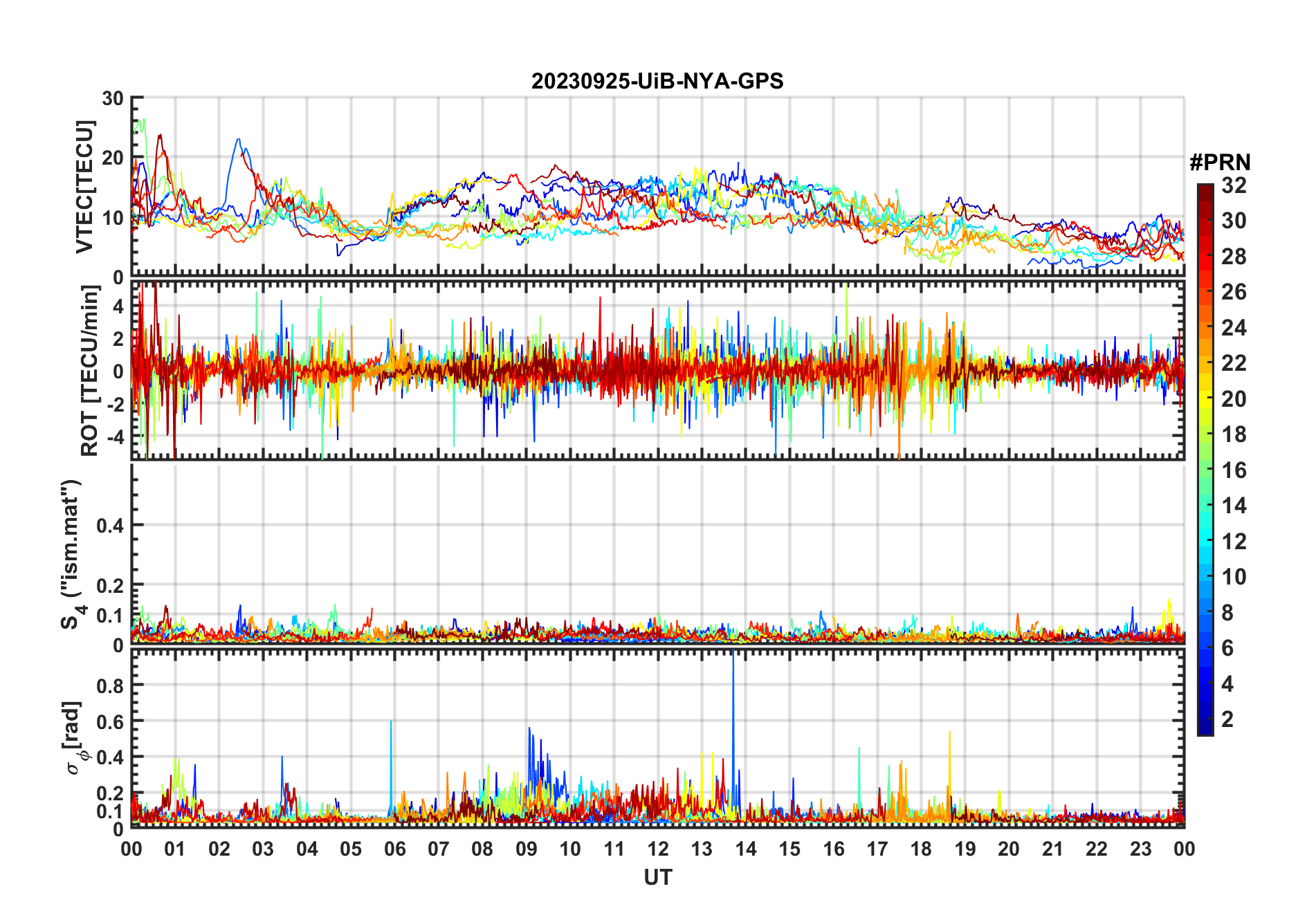Pick the green colorbar region near 16
Viewport: 1316px width, 920px height.
click(x=1205, y=470)
